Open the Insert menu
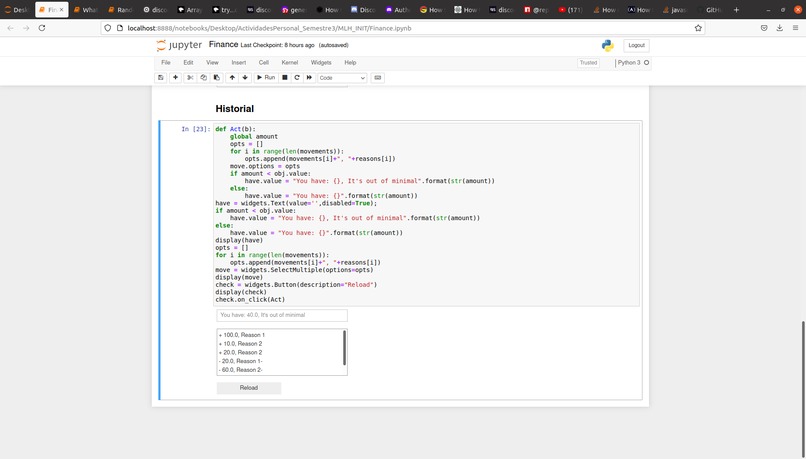The image size is (806, 459). coord(239,63)
